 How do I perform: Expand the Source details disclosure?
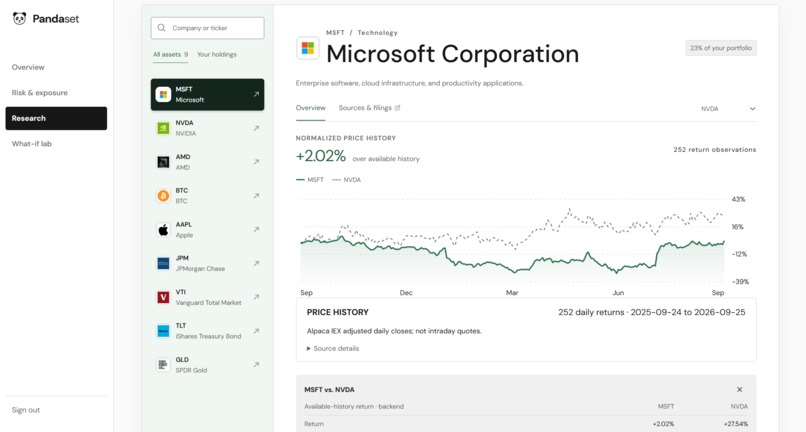pyautogui.click(x=333, y=348)
